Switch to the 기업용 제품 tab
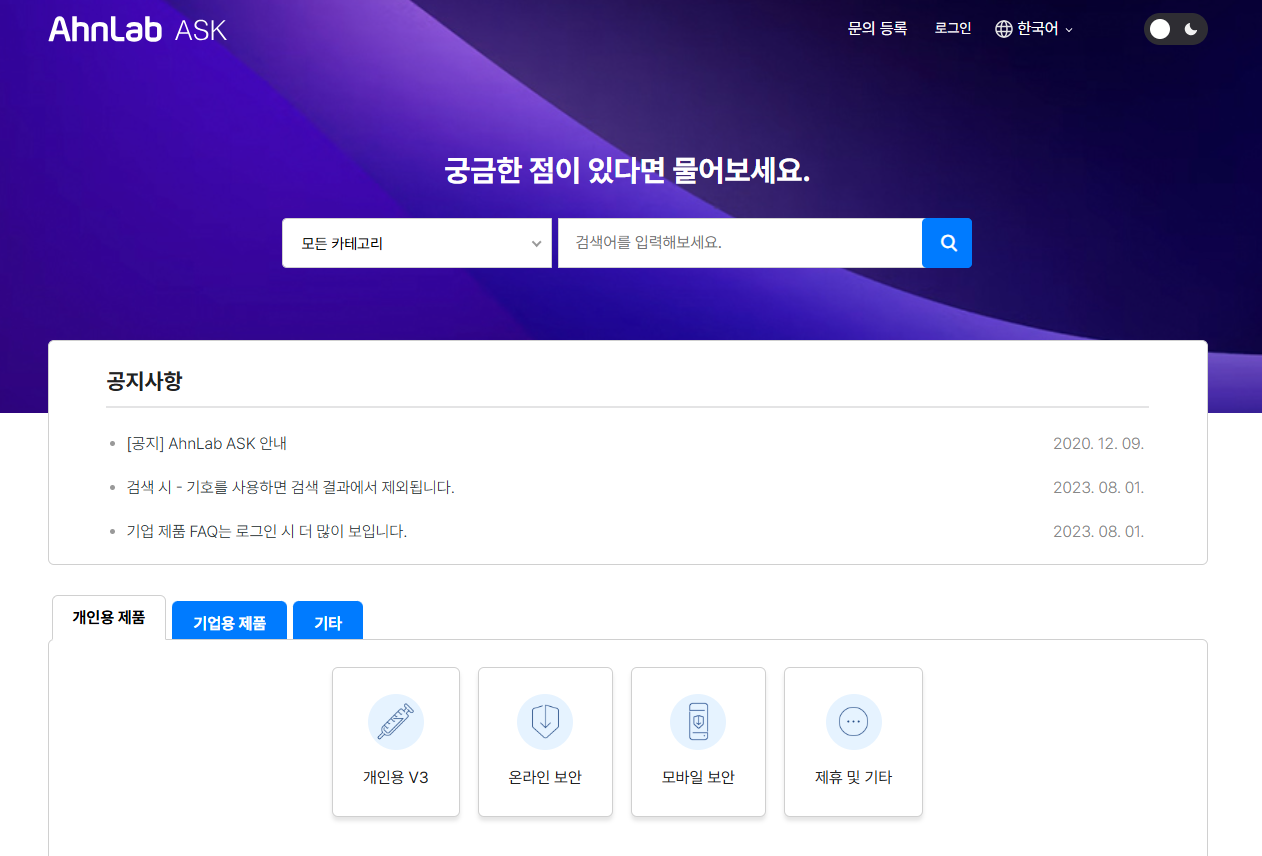 point(229,621)
